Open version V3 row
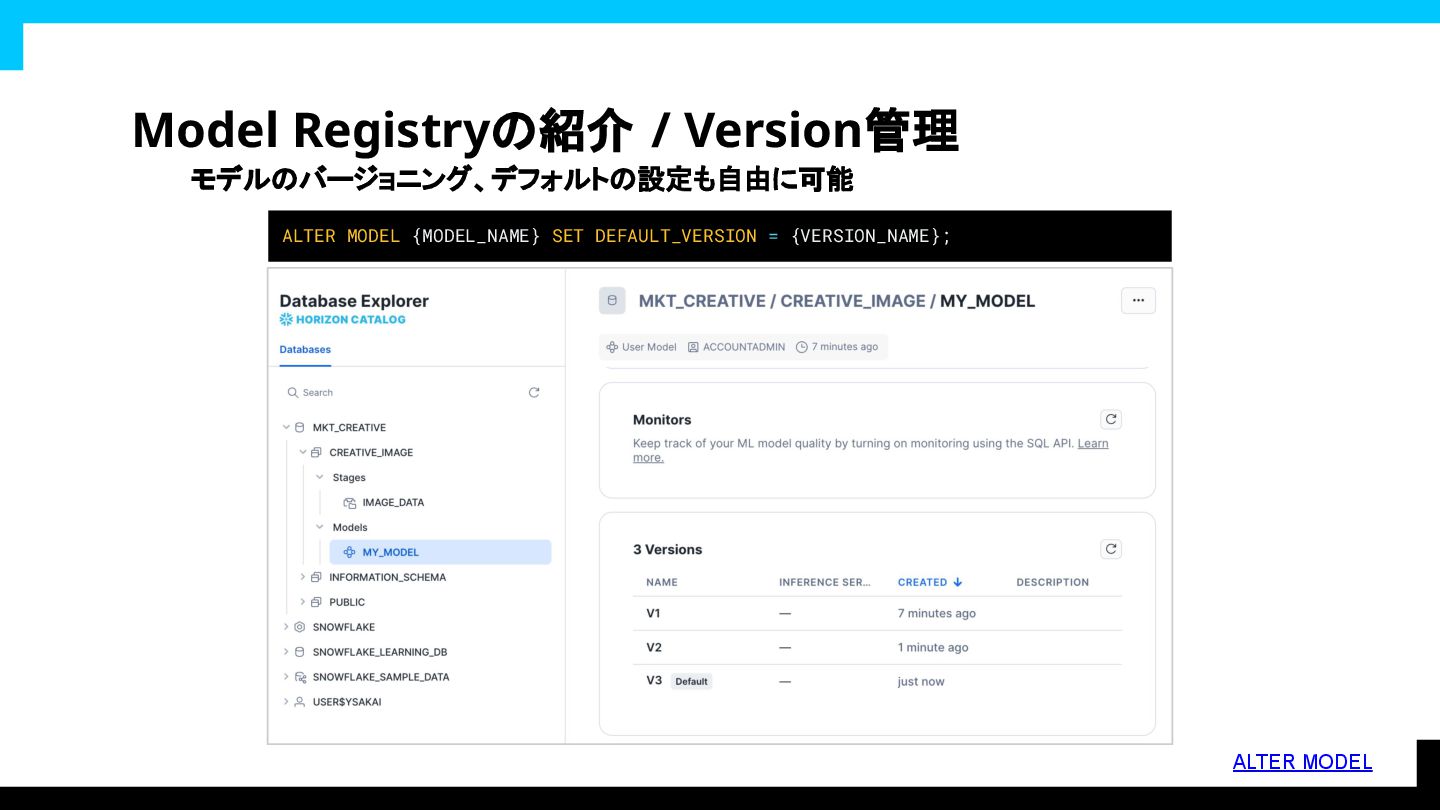 pos(877,682)
